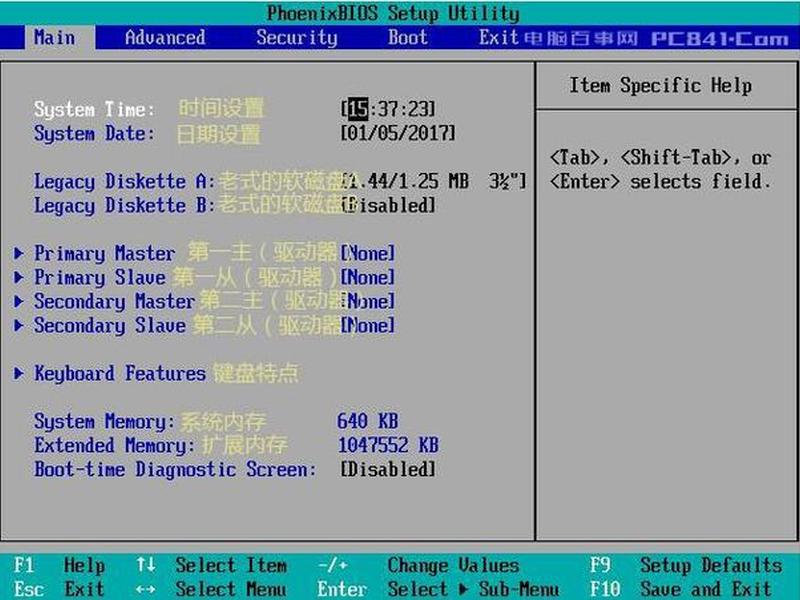Expand the Secondary Slave submenu arrow
Screen dimensions: 800x600
19,325
